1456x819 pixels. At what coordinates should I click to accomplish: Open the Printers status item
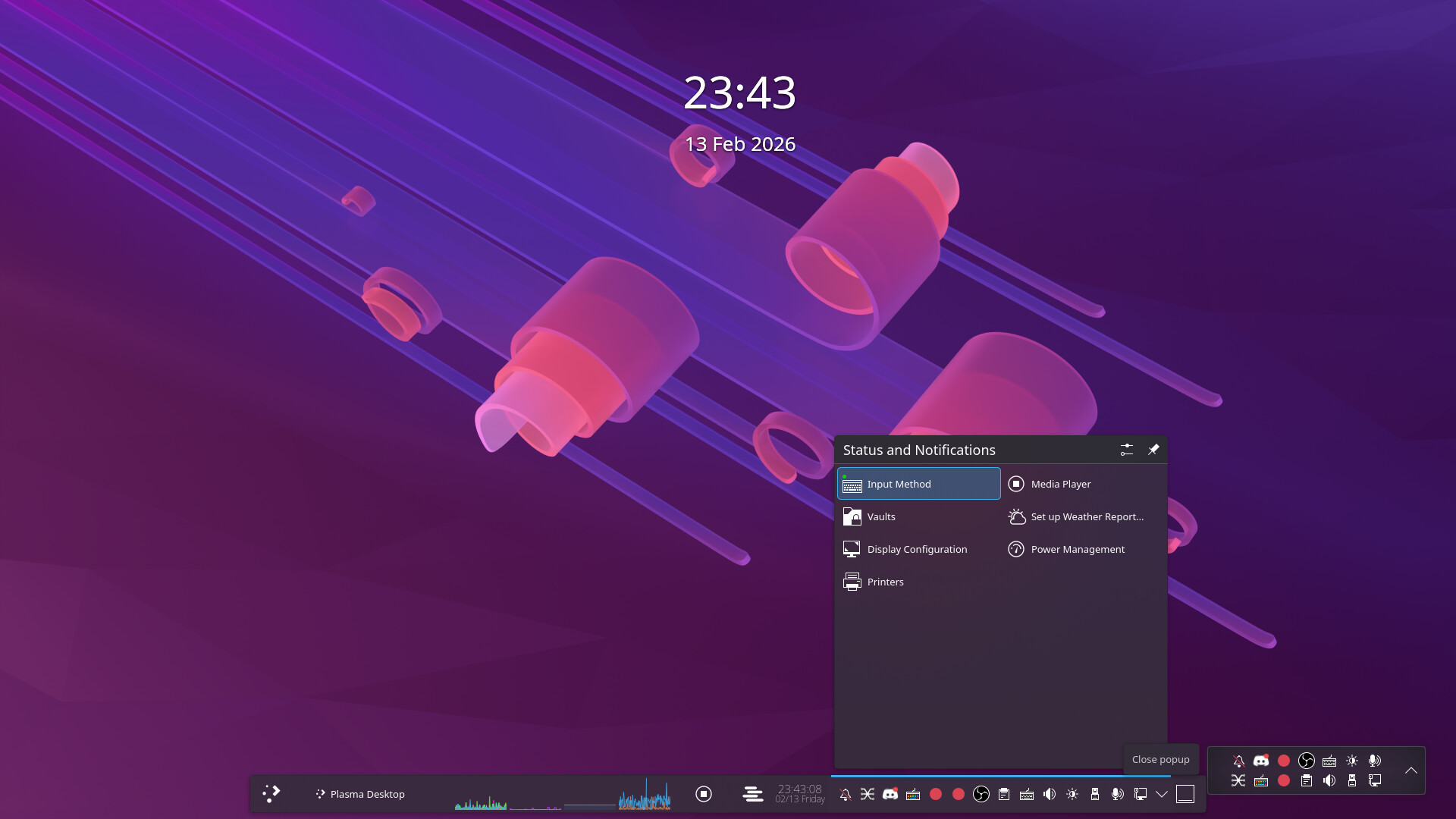click(884, 582)
